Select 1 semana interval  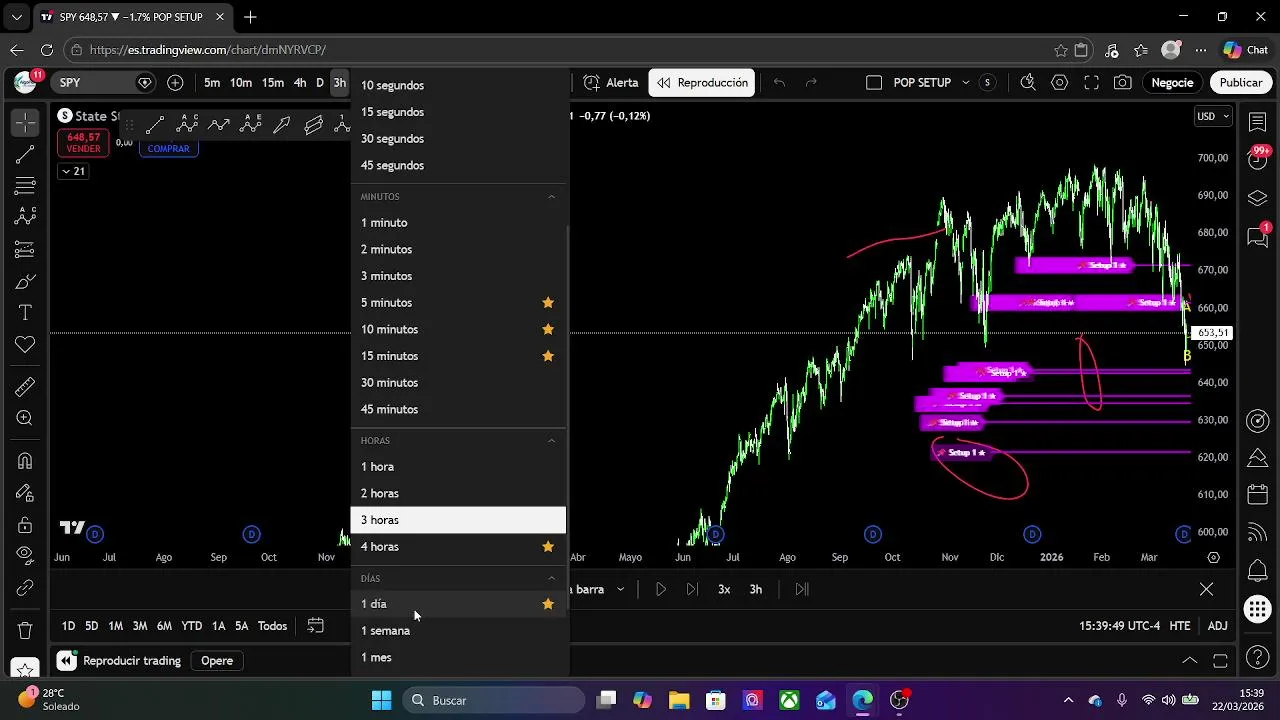(x=458, y=631)
